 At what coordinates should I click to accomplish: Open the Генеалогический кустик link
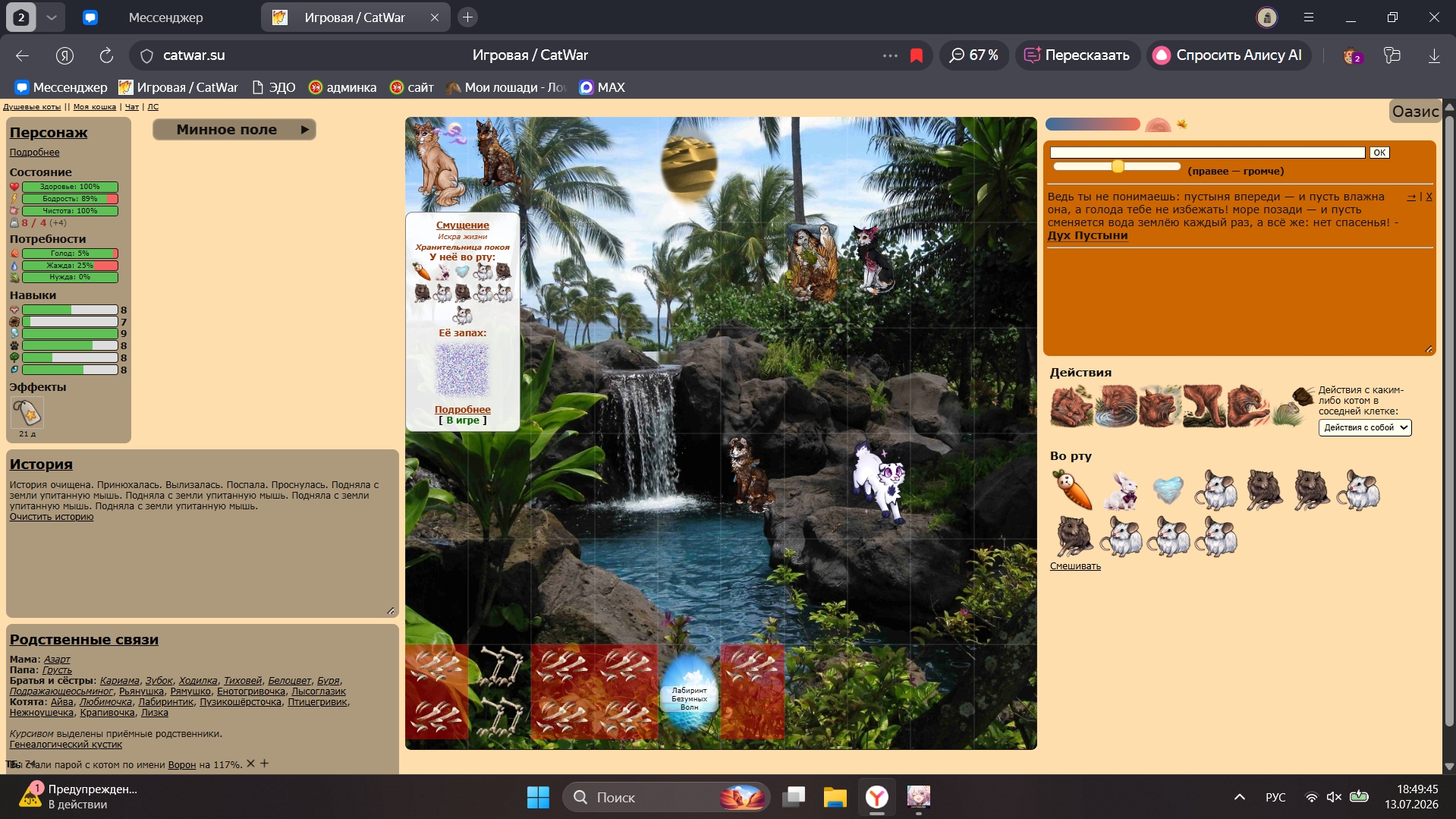tap(66, 745)
